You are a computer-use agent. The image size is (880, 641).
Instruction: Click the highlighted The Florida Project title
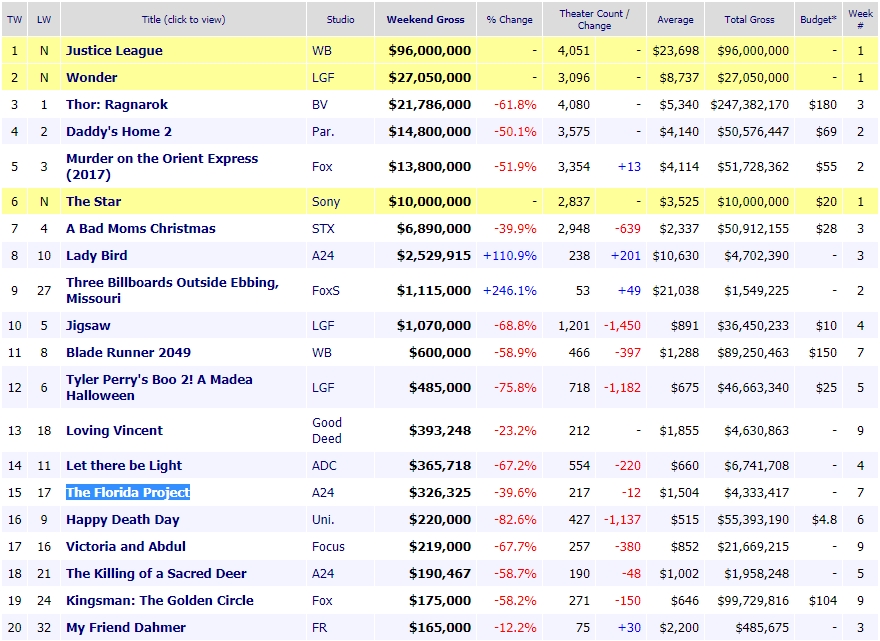128,492
